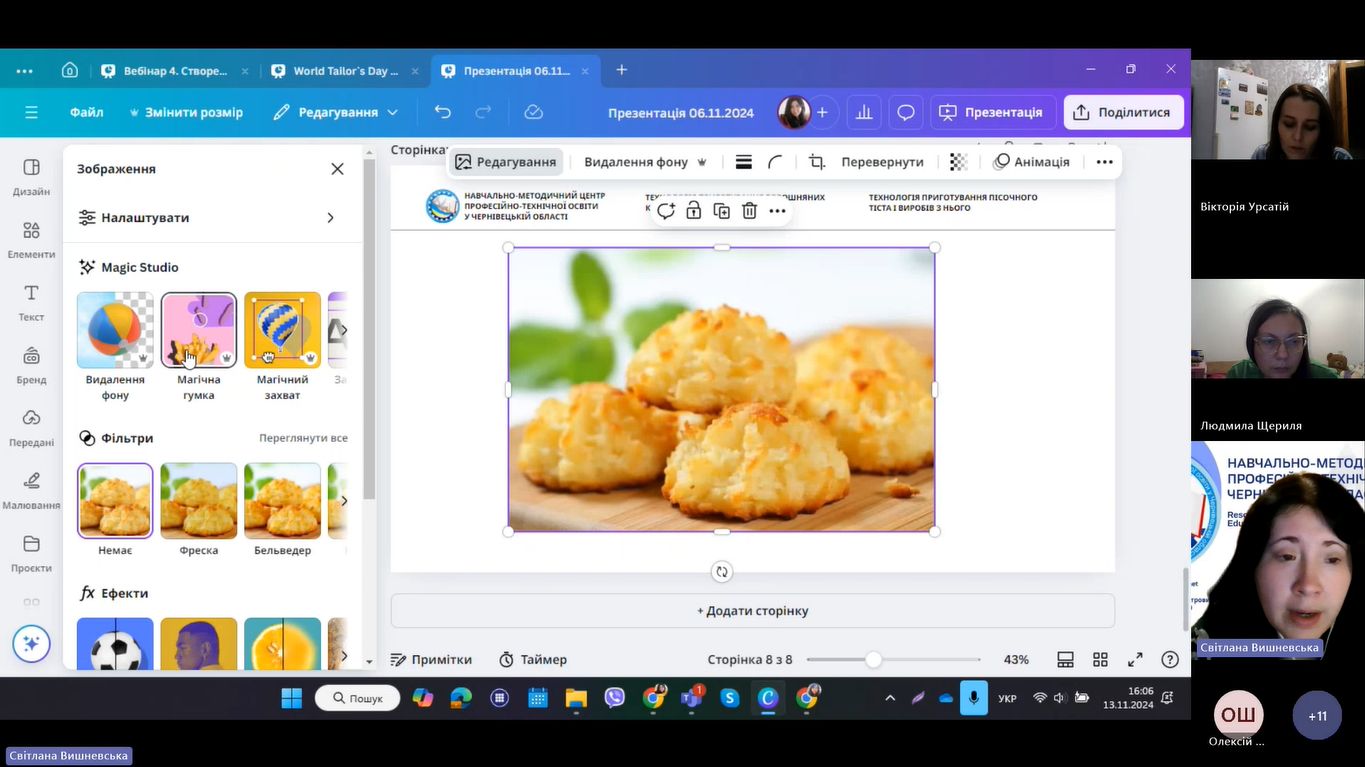Open the comments speech bubble icon
This screenshot has width=1365, height=767.
pos(906,112)
